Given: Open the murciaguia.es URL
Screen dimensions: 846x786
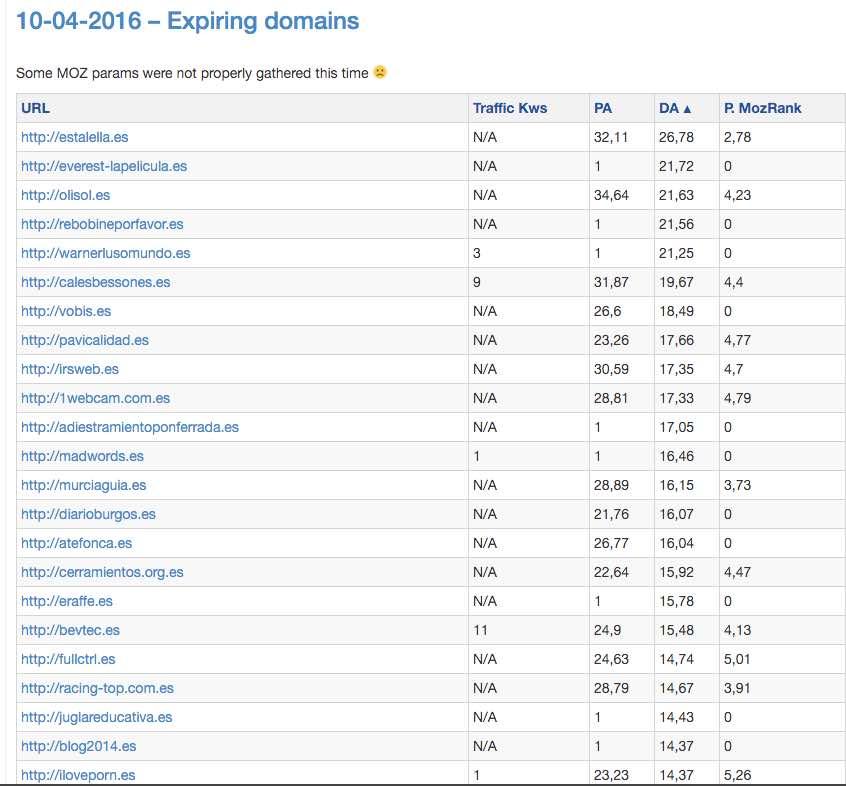Looking at the screenshot, I should point(84,485).
